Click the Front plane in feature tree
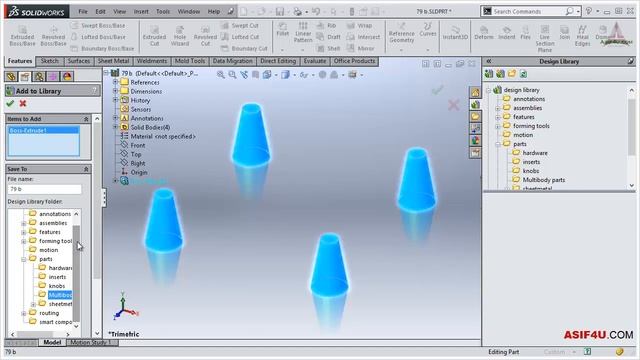This screenshot has width=640, height=360. (138, 145)
